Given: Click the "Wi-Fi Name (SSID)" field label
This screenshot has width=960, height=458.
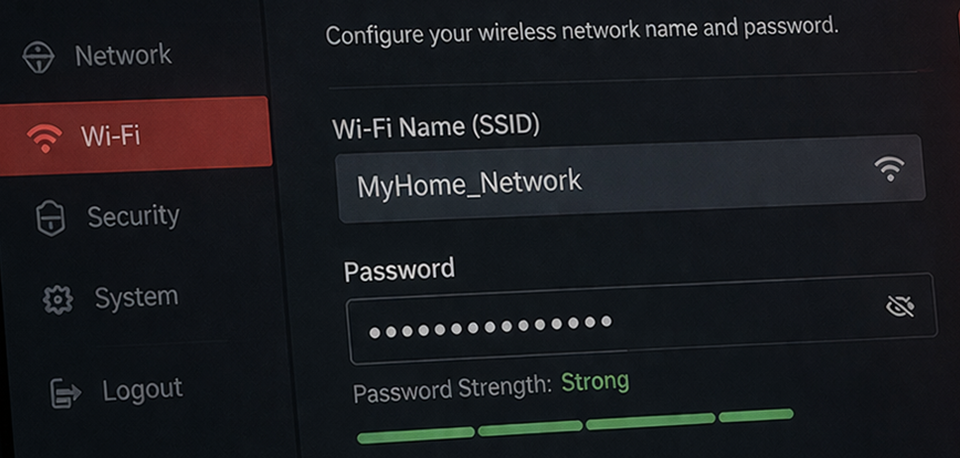Looking at the screenshot, I should [436, 127].
